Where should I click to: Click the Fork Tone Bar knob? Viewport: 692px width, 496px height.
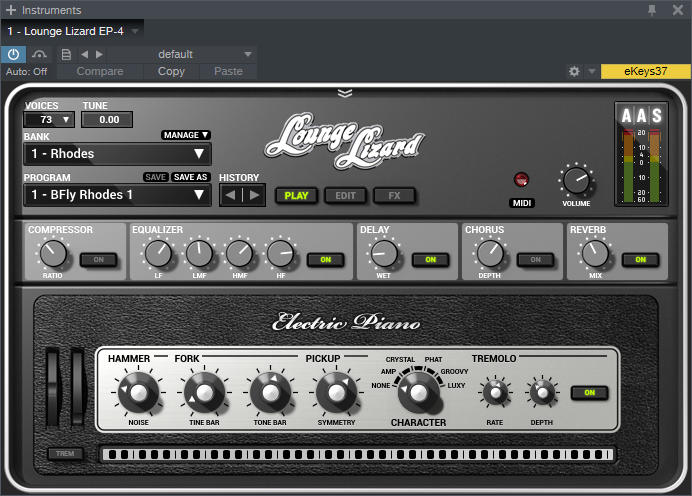point(270,392)
